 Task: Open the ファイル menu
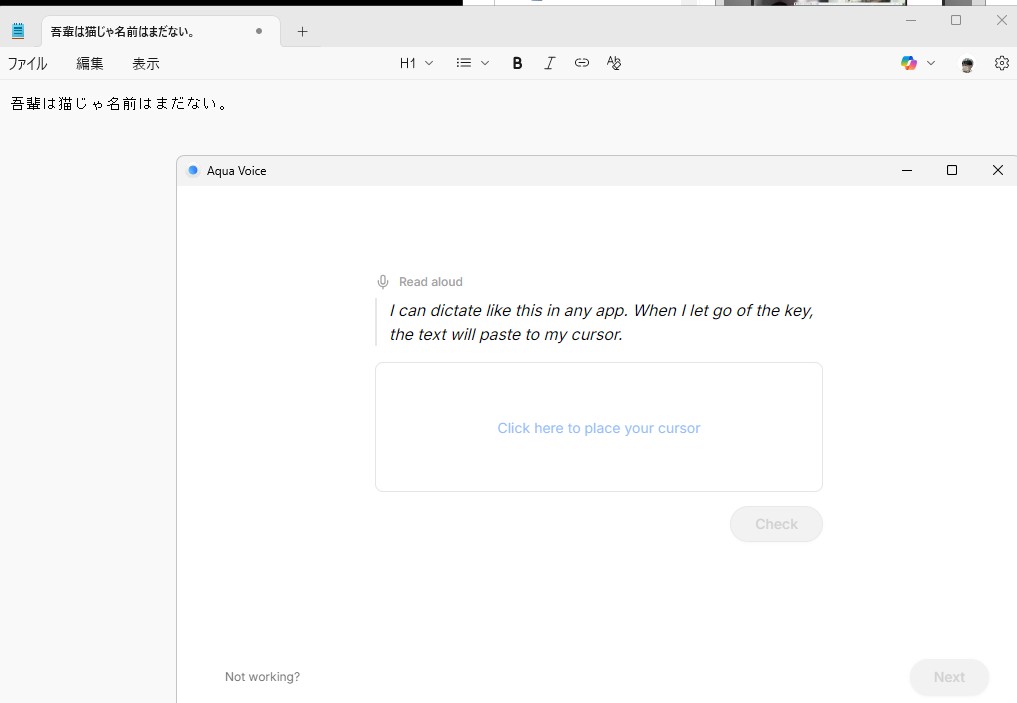[28, 63]
